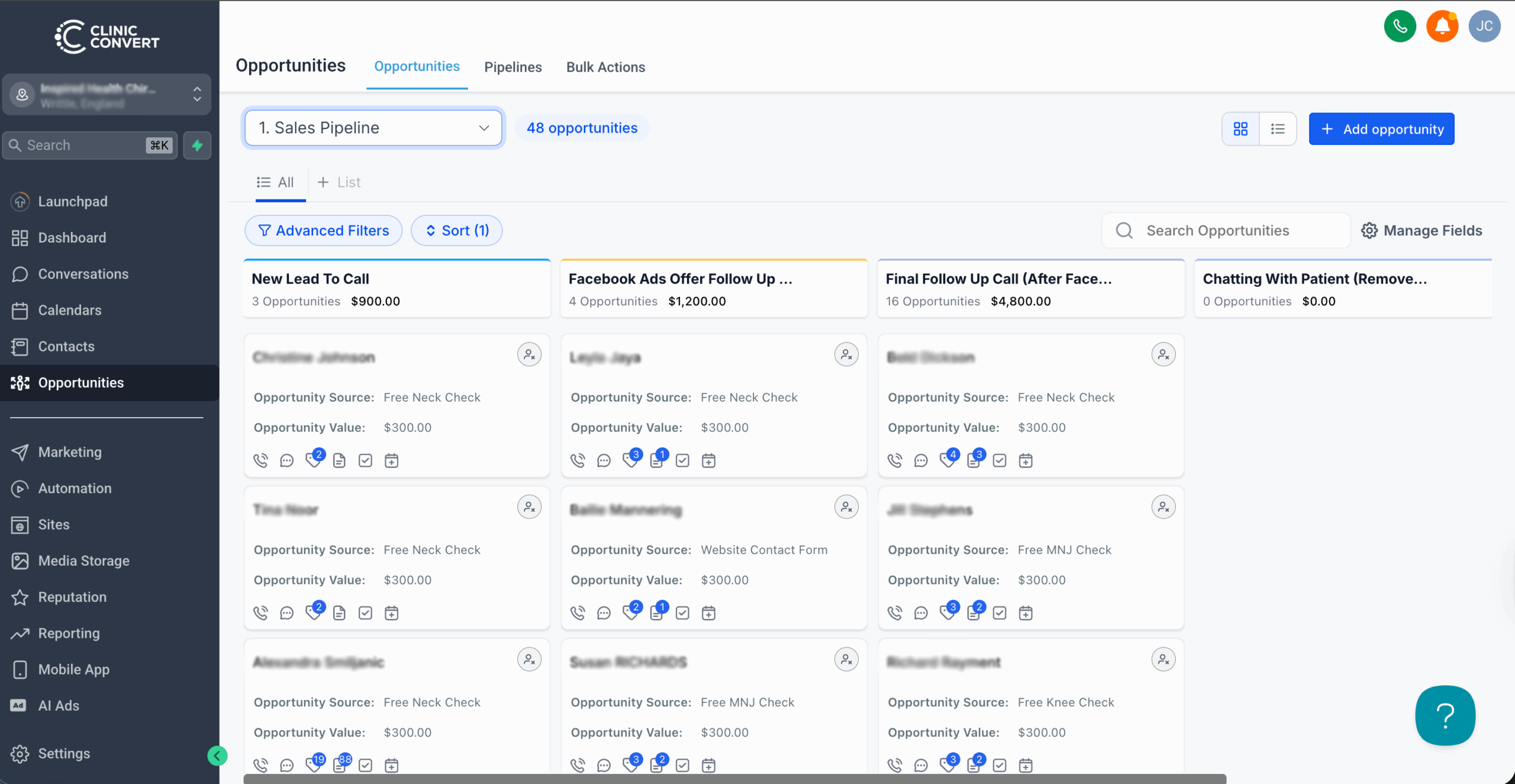This screenshot has height=784, width=1515.
Task: Open Advanced Filters
Action: pyautogui.click(x=324, y=231)
